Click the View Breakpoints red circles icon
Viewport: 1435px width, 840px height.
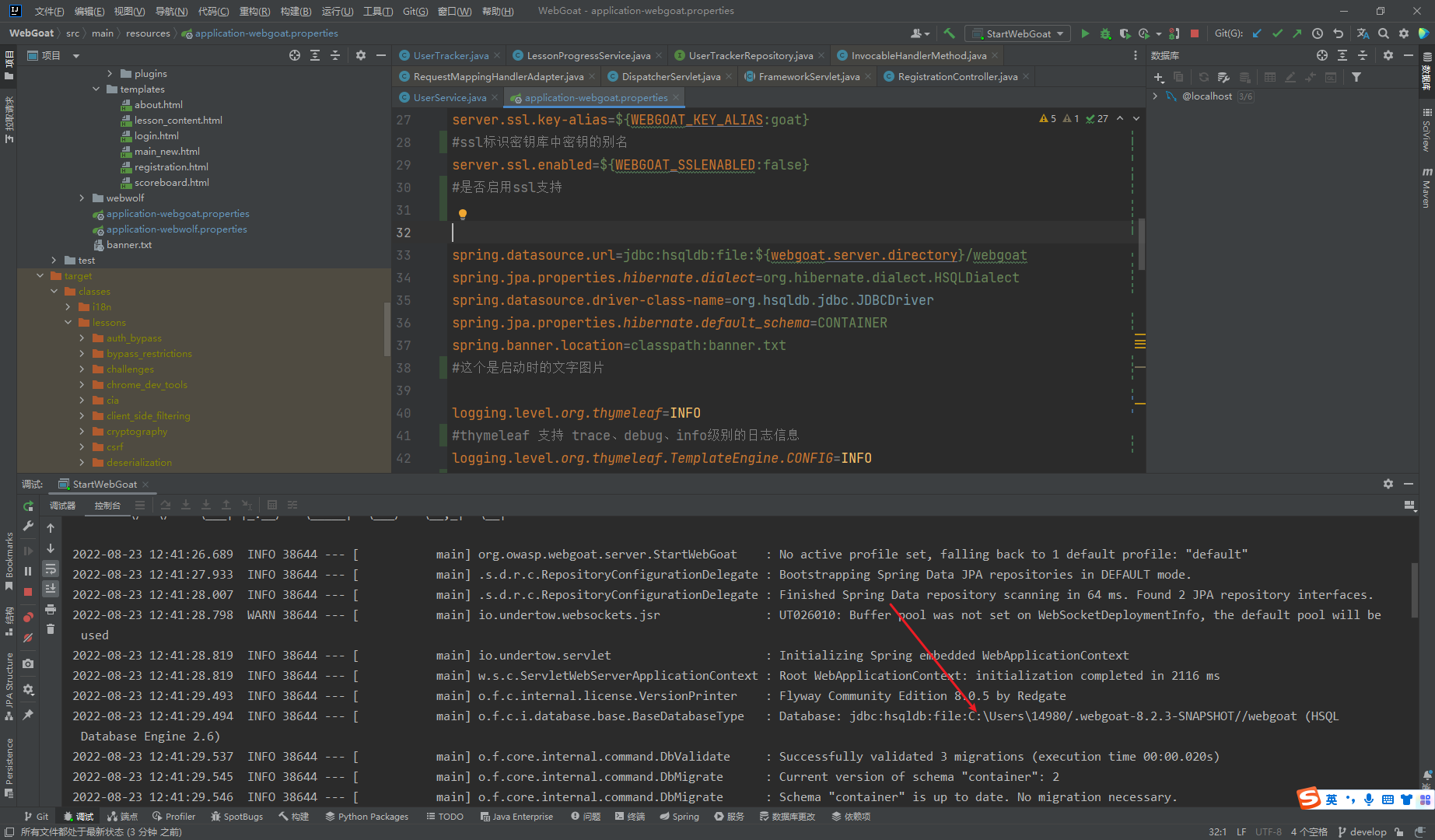[28, 617]
